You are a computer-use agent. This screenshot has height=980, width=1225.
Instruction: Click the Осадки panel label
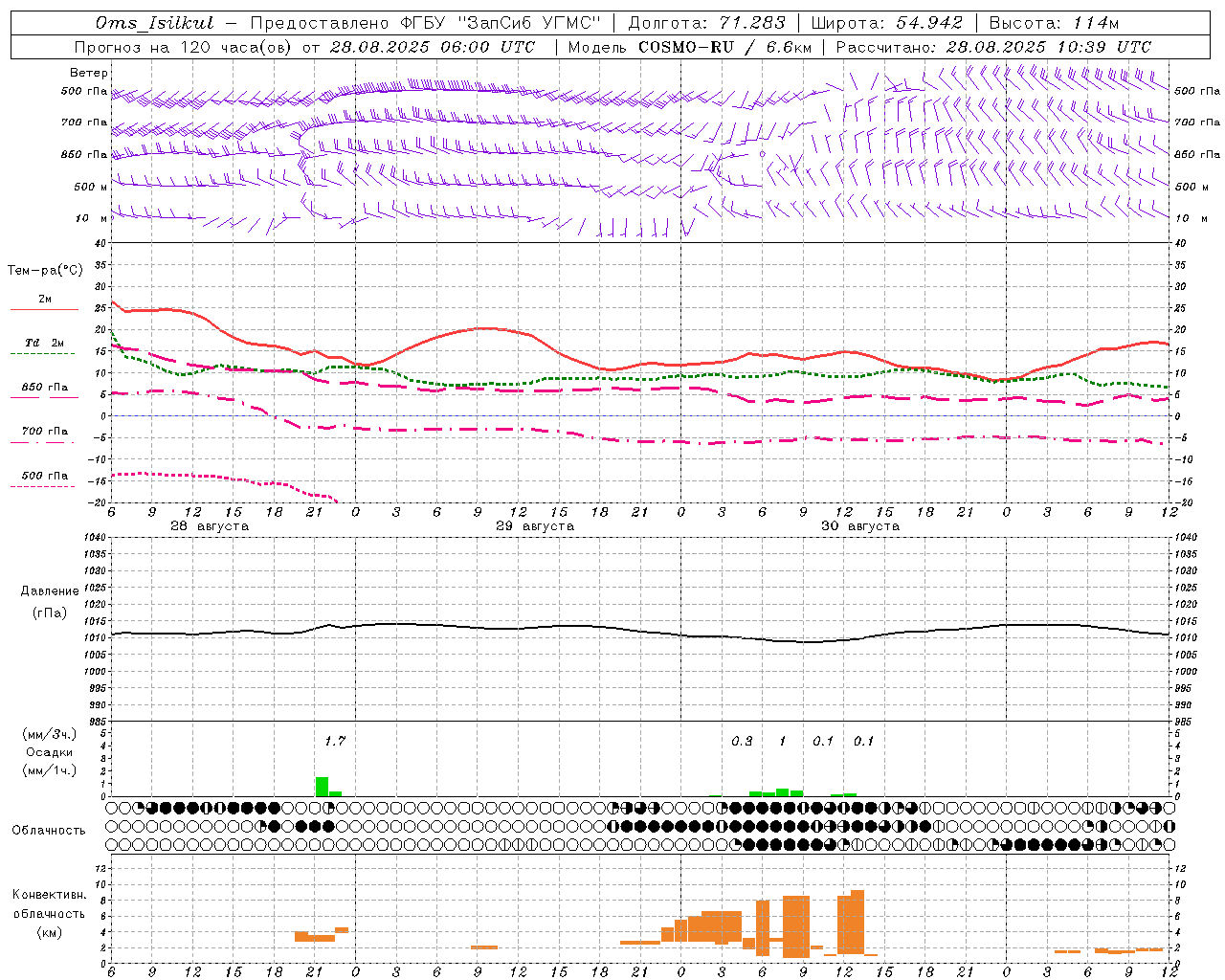(49, 752)
